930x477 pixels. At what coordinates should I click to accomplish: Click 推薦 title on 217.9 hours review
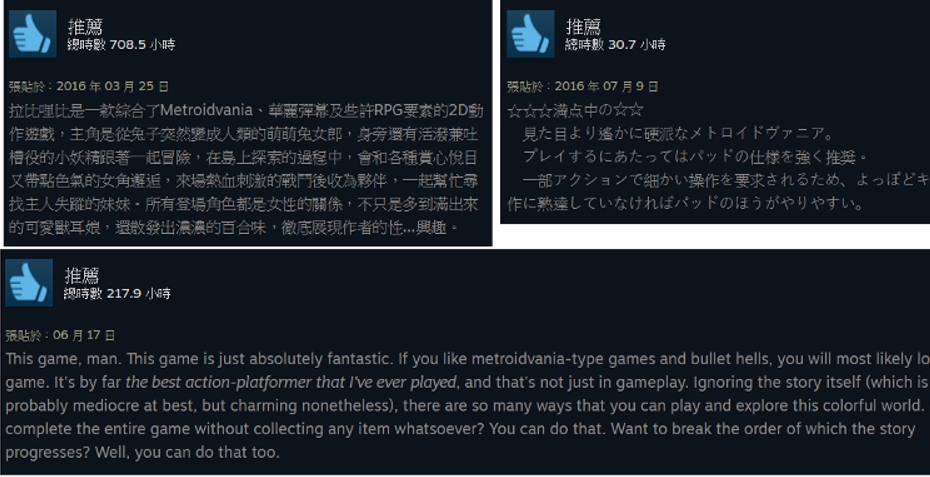coord(82,276)
